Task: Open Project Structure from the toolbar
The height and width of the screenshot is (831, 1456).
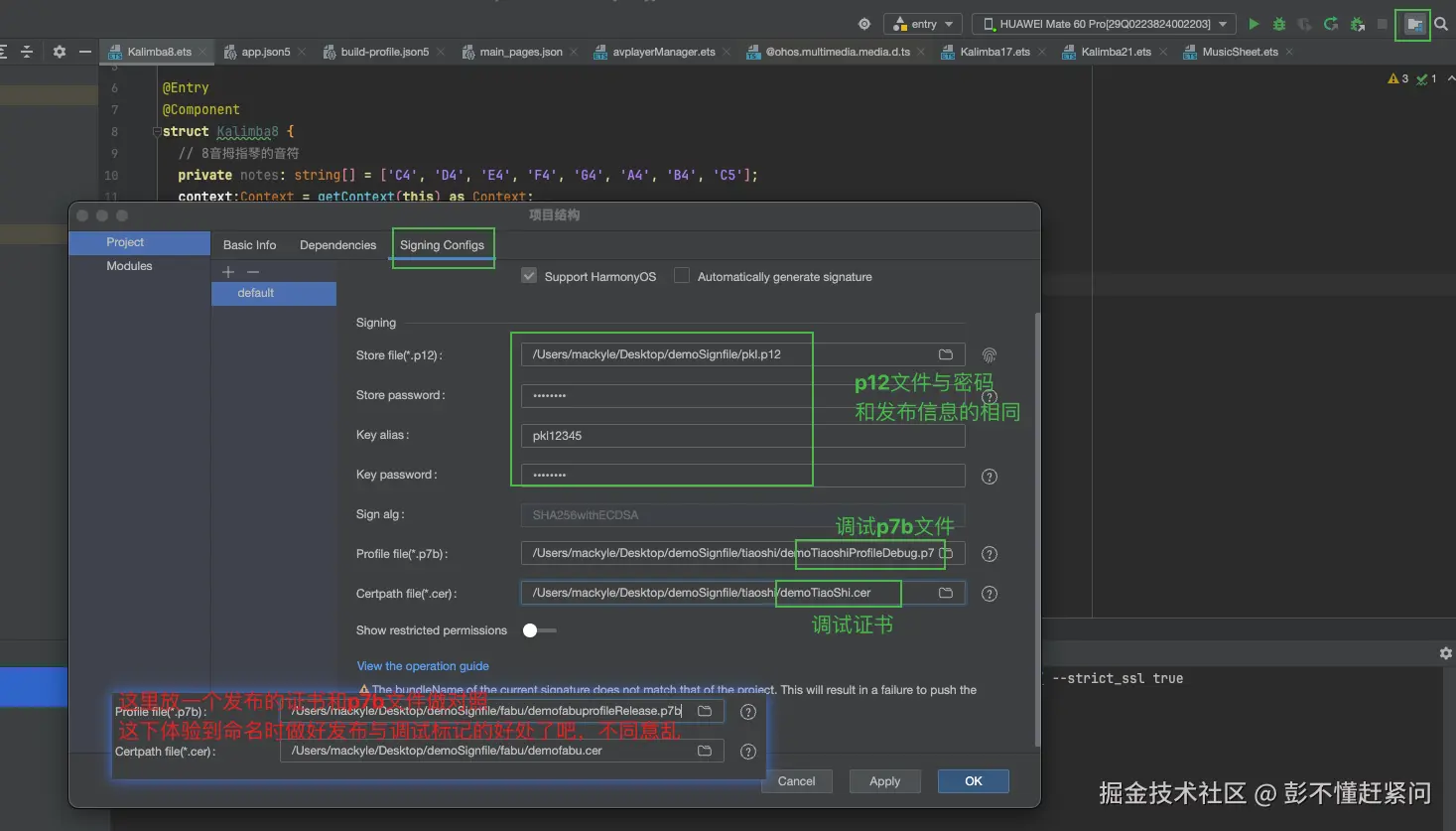Action: coord(1413,24)
